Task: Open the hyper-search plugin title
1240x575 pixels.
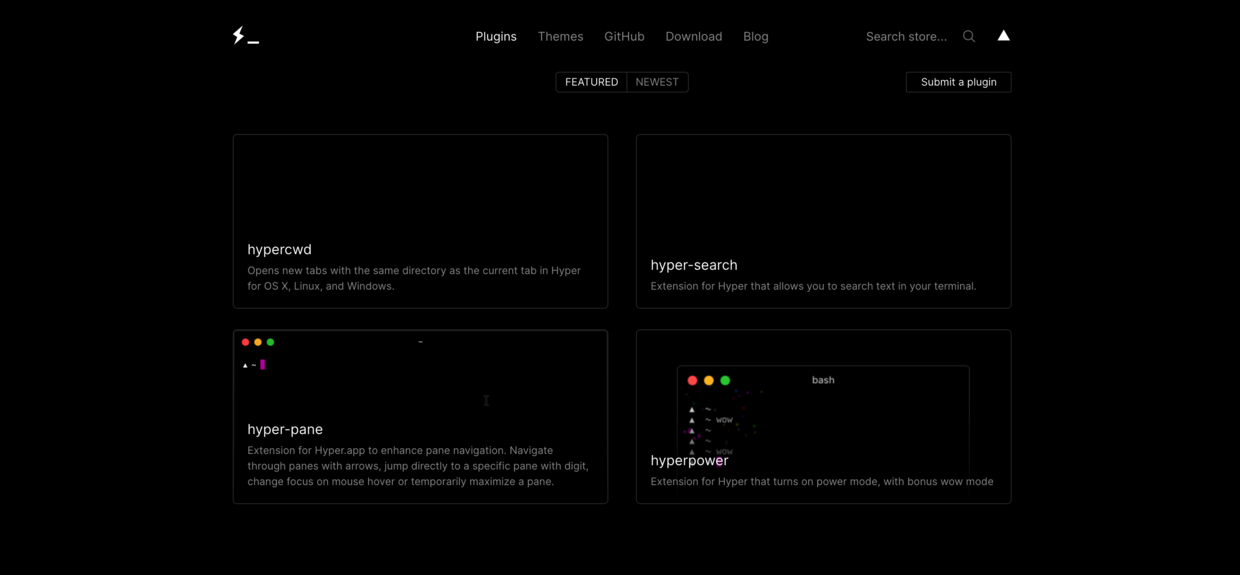Action: pyautogui.click(x=694, y=265)
